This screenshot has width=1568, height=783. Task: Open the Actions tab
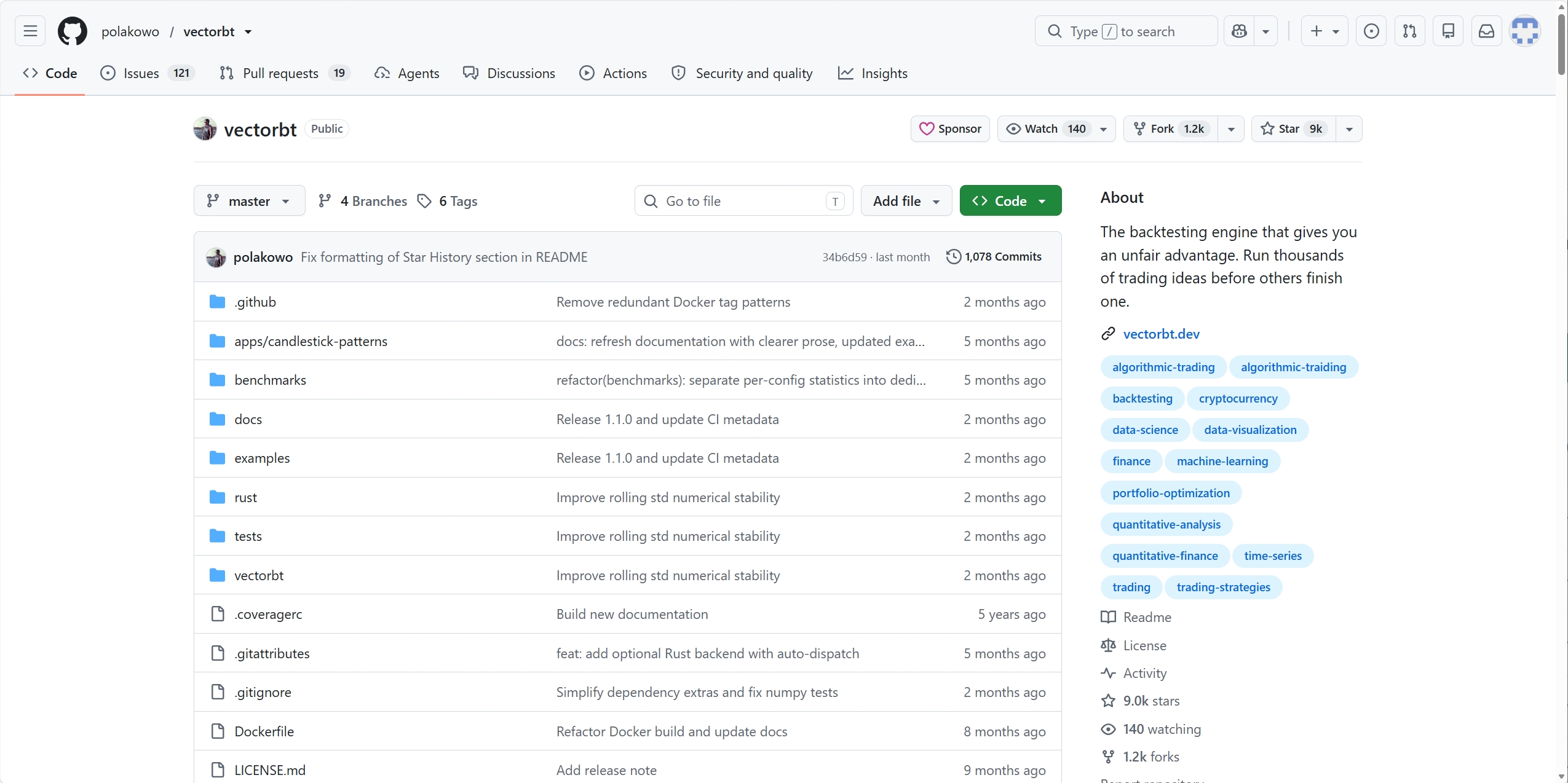click(x=613, y=73)
